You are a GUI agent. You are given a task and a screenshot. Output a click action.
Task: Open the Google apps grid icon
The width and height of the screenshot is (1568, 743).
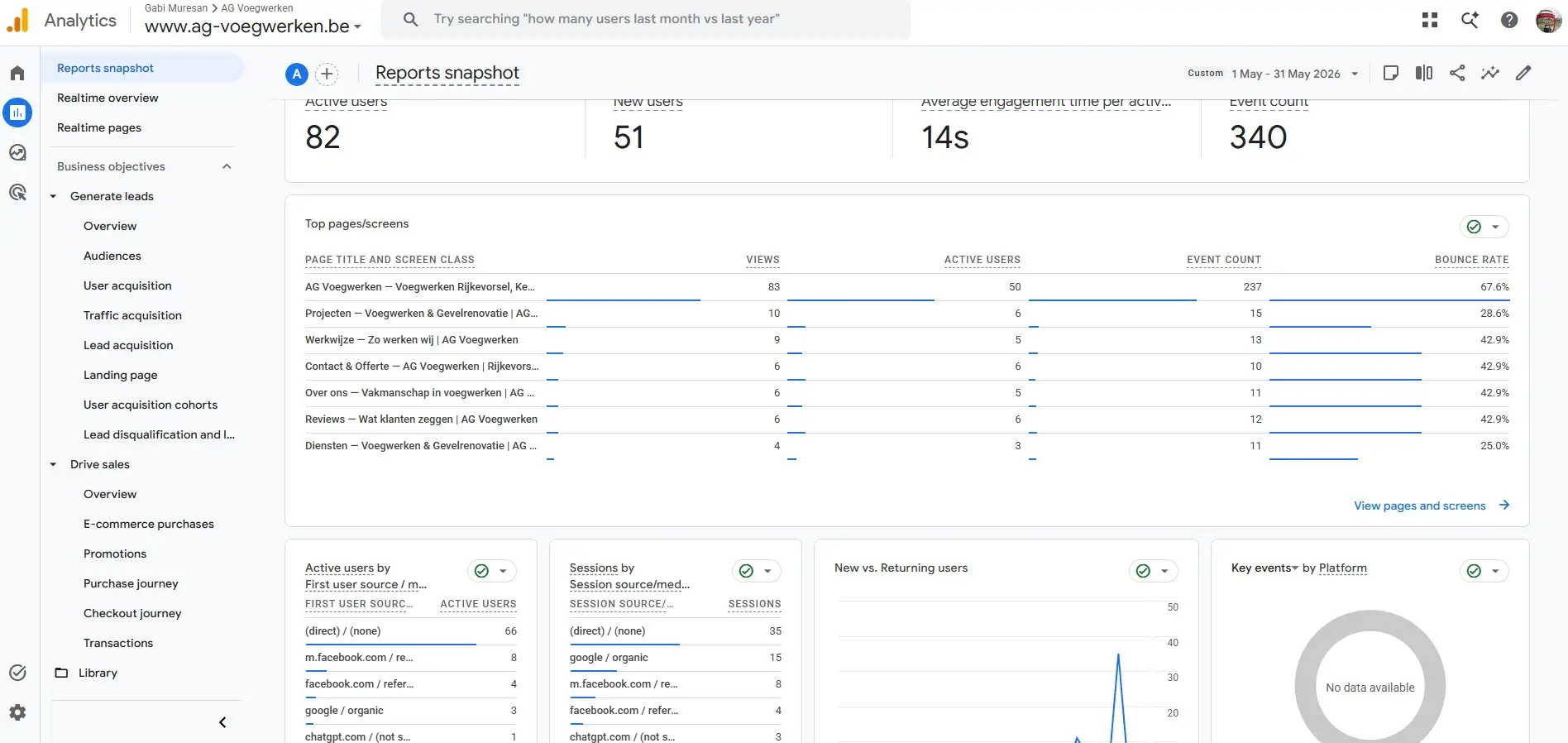click(x=1430, y=20)
